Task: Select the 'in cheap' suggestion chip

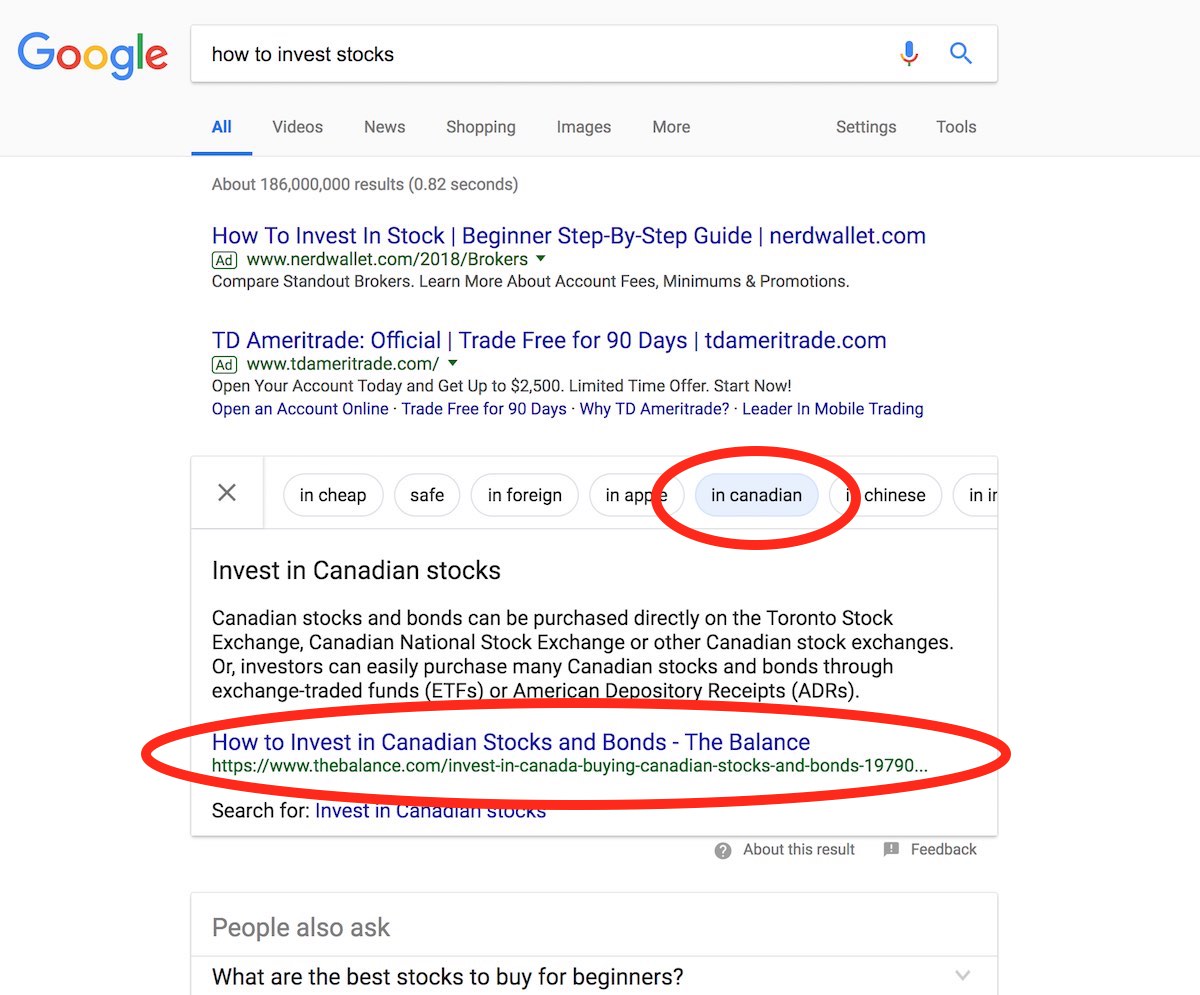Action: coord(333,495)
